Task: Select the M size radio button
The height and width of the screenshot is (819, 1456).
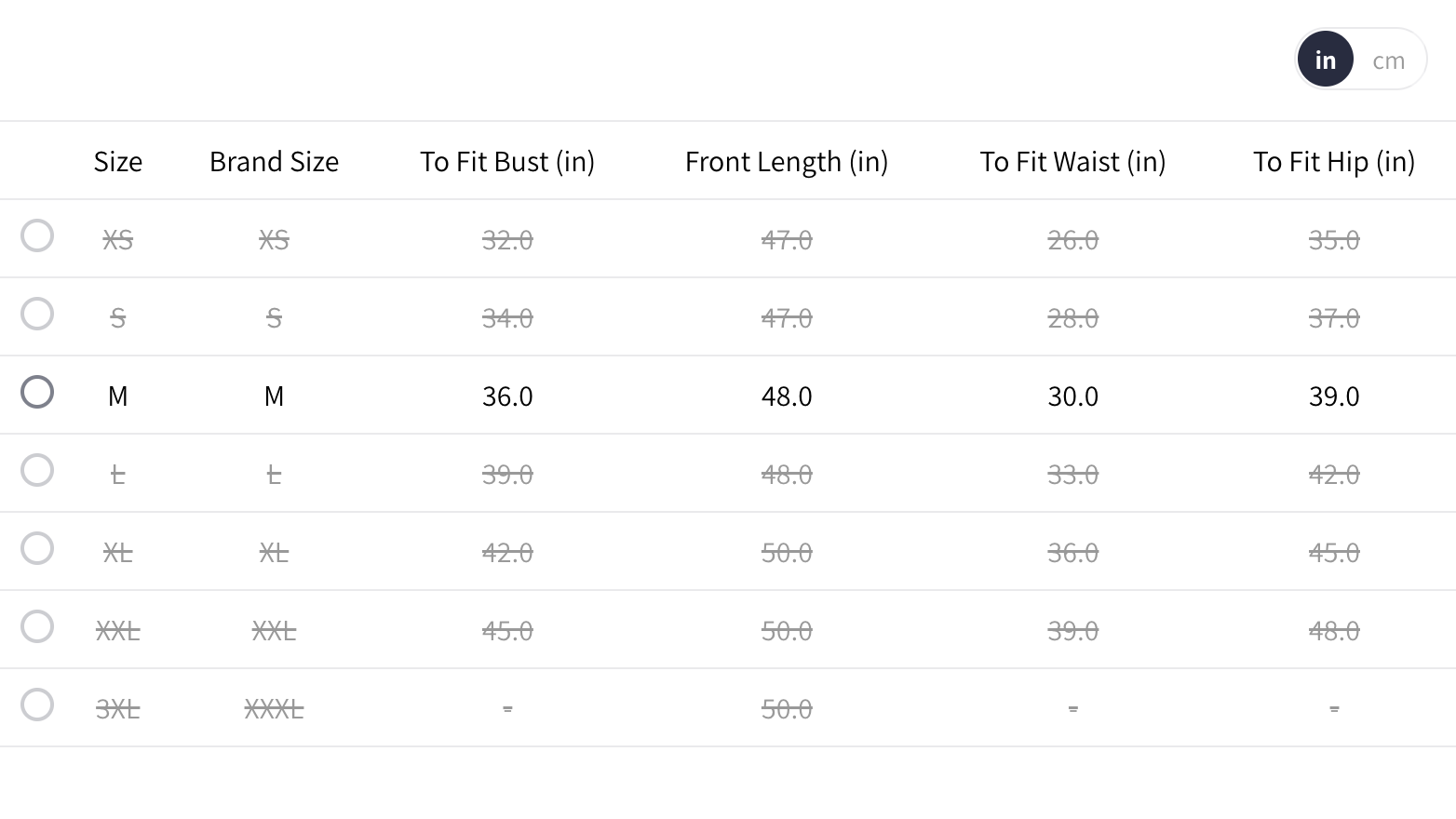Action: [x=37, y=392]
